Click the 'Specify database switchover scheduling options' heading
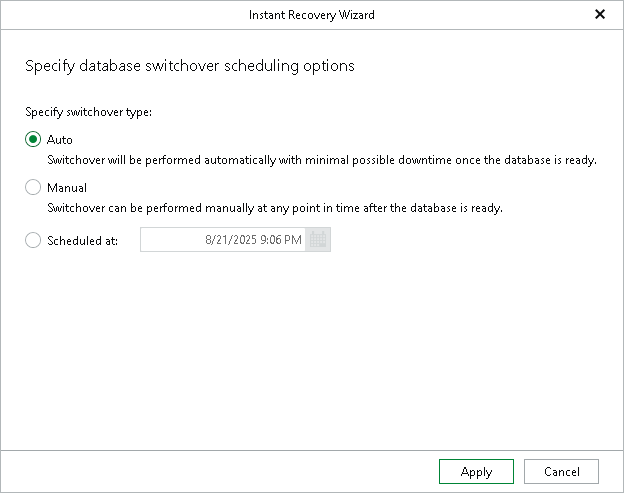The image size is (624, 493). pos(190,66)
